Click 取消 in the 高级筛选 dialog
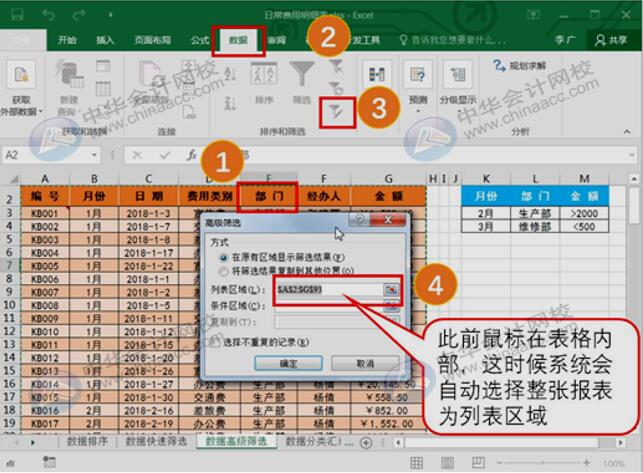 pos(365,363)
